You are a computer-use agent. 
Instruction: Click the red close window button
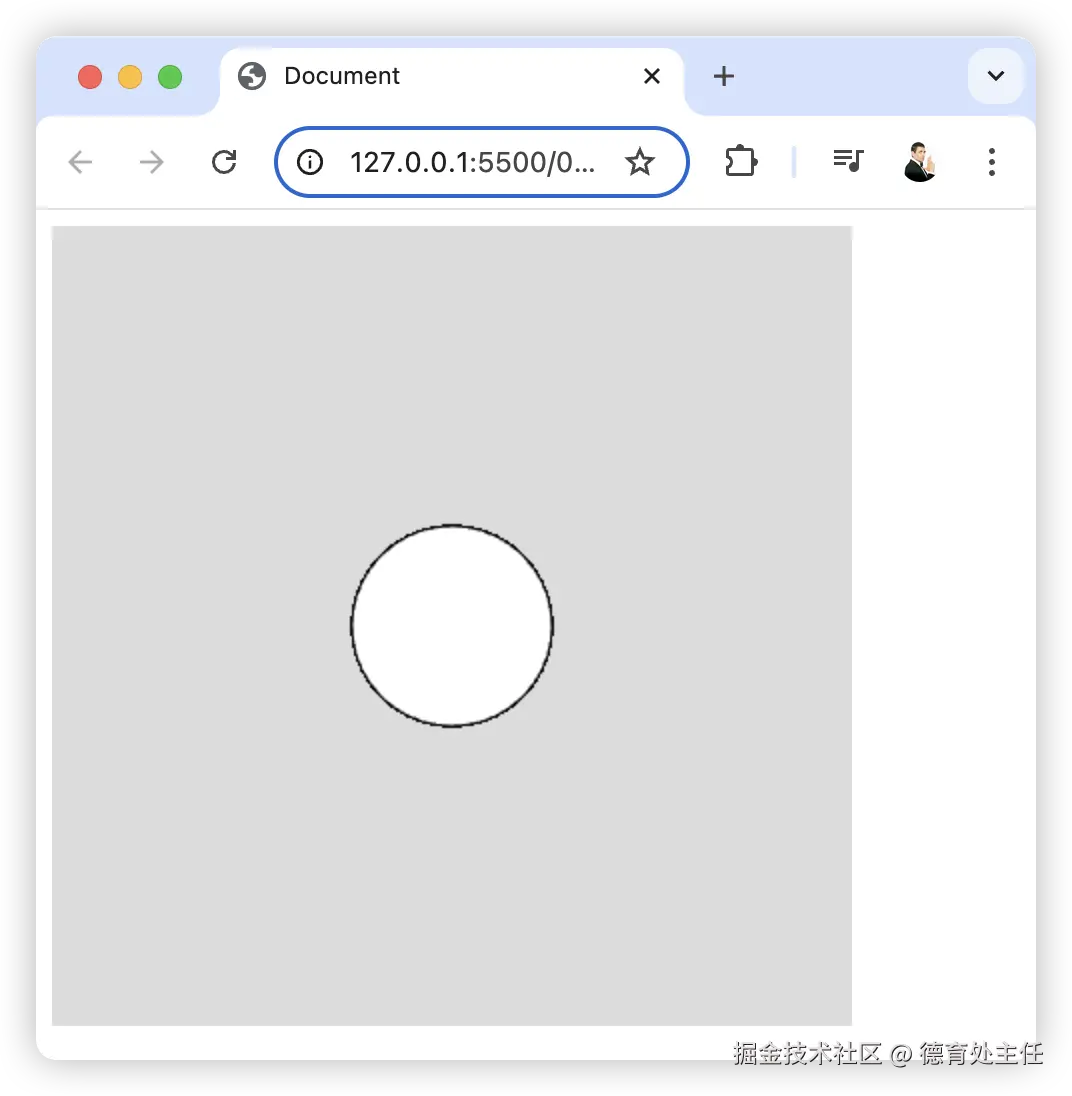click(89, 77)
